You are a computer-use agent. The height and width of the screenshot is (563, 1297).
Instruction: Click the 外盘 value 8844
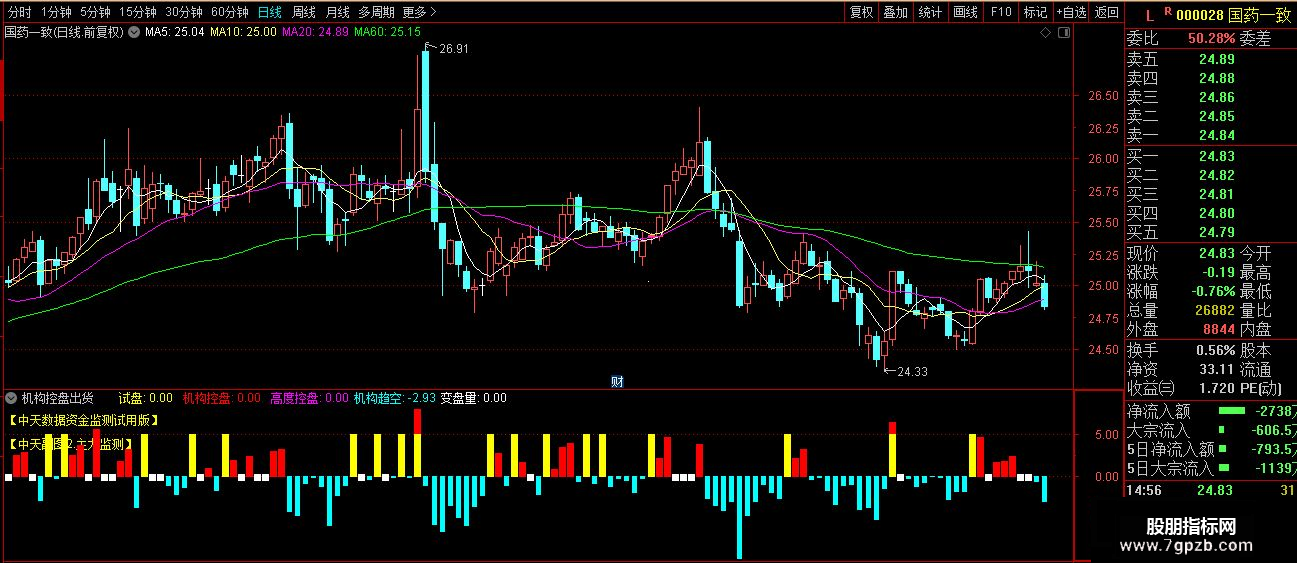coord(1217,329)
